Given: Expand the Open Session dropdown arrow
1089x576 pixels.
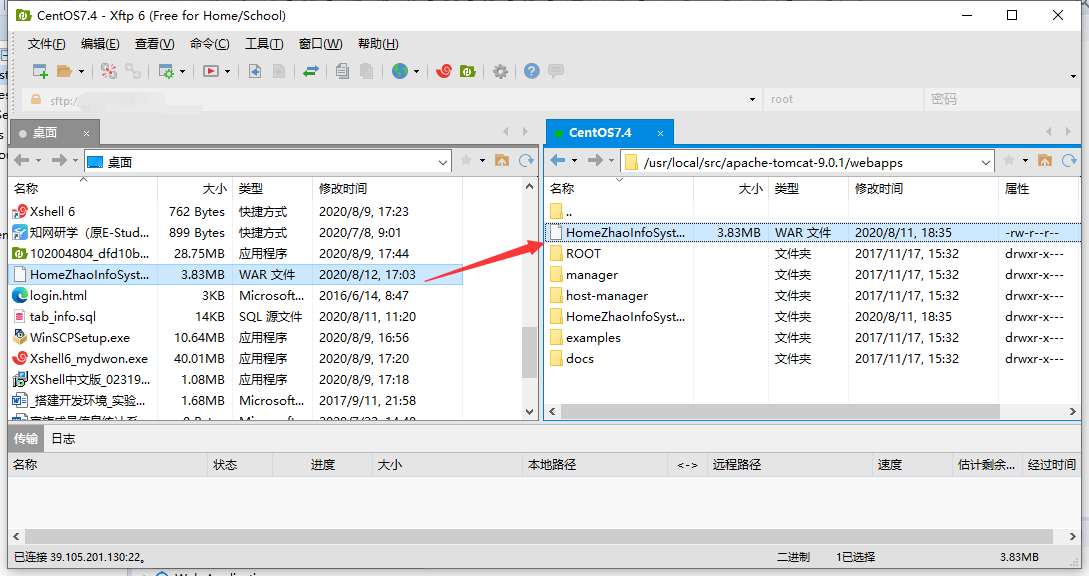Looking at the screenshot, I should (x=81, y=72).
